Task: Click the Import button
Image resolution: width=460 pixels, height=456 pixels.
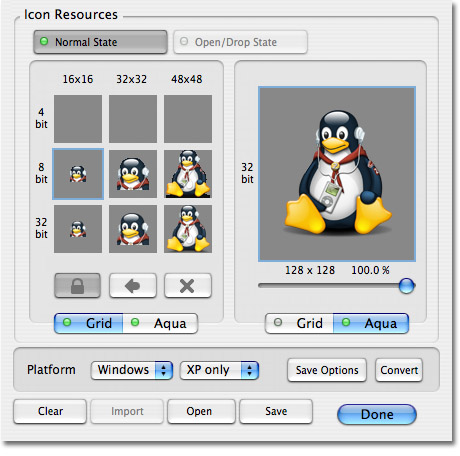Action: pos(127,411)
